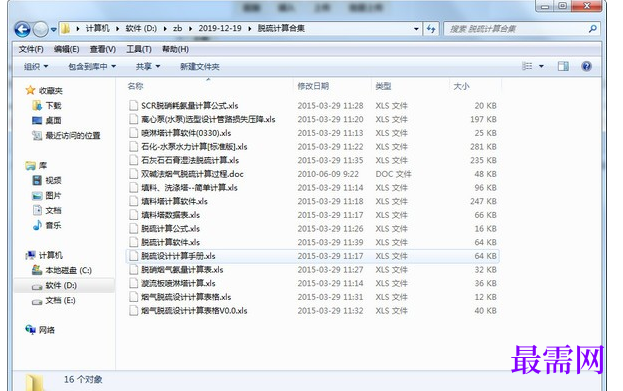Go back using the Back arrow button
This screenshot has width=623, height=391.
click(x=23, y=29)
